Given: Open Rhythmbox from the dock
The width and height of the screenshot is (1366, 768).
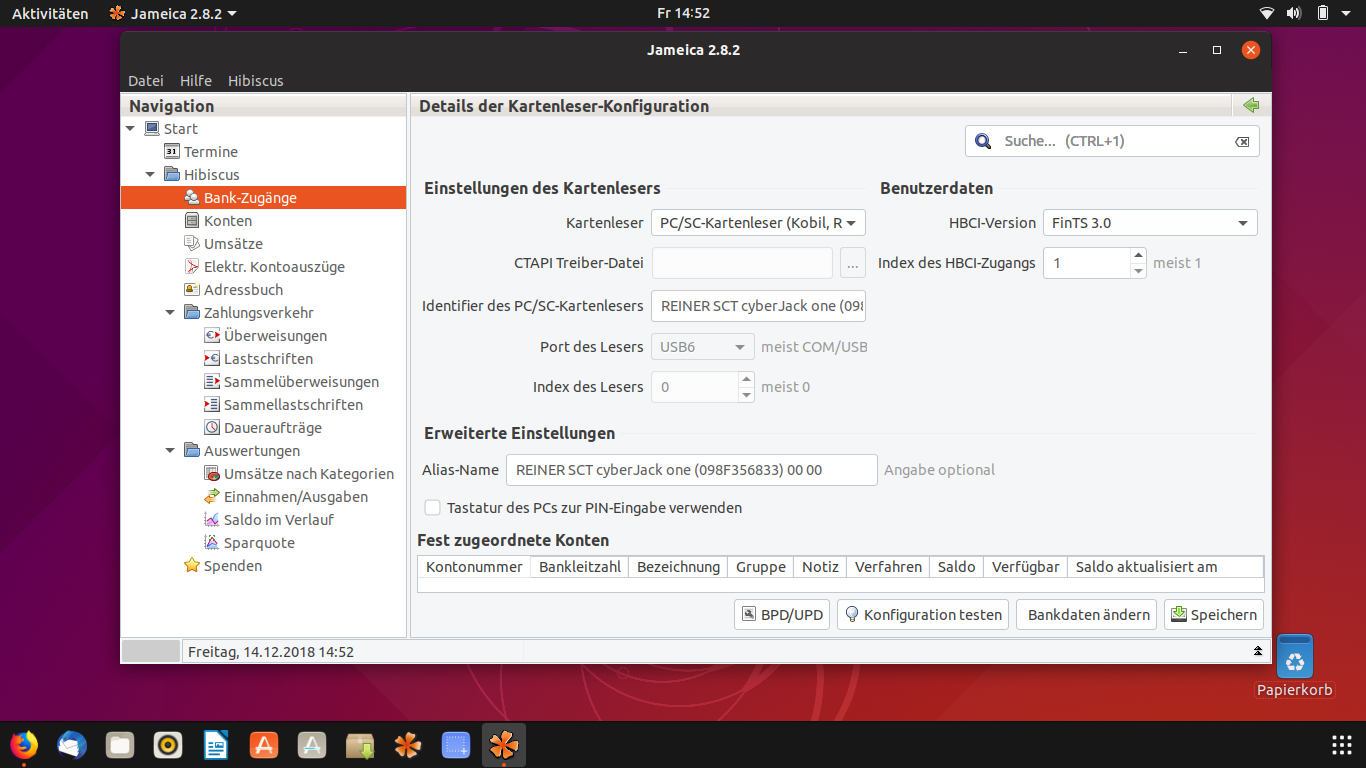Looking at the screenshot, I should pos(168,745).
